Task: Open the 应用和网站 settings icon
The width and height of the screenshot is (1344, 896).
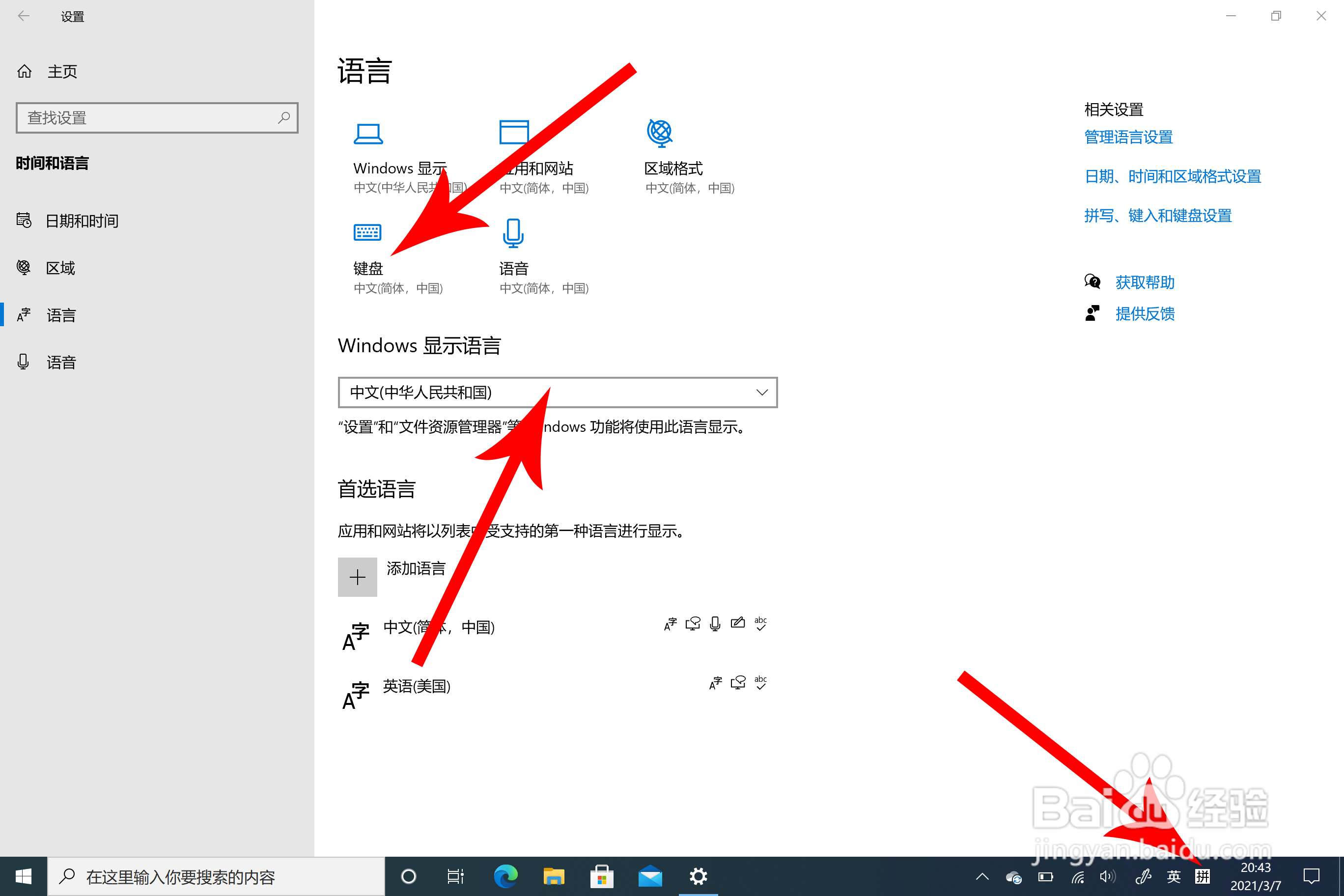Action: 513,133
